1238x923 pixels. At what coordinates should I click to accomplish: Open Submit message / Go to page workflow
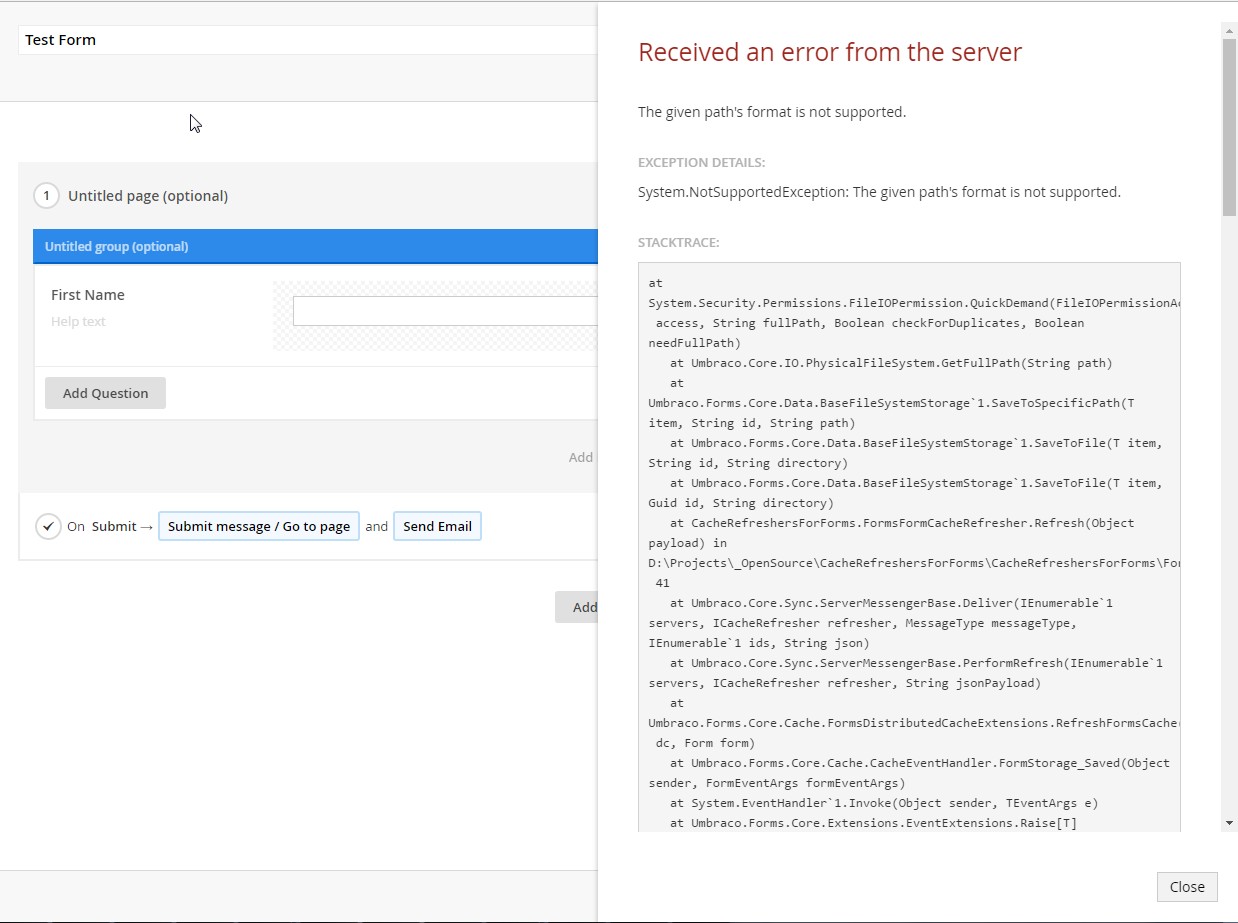click(259, 526)
